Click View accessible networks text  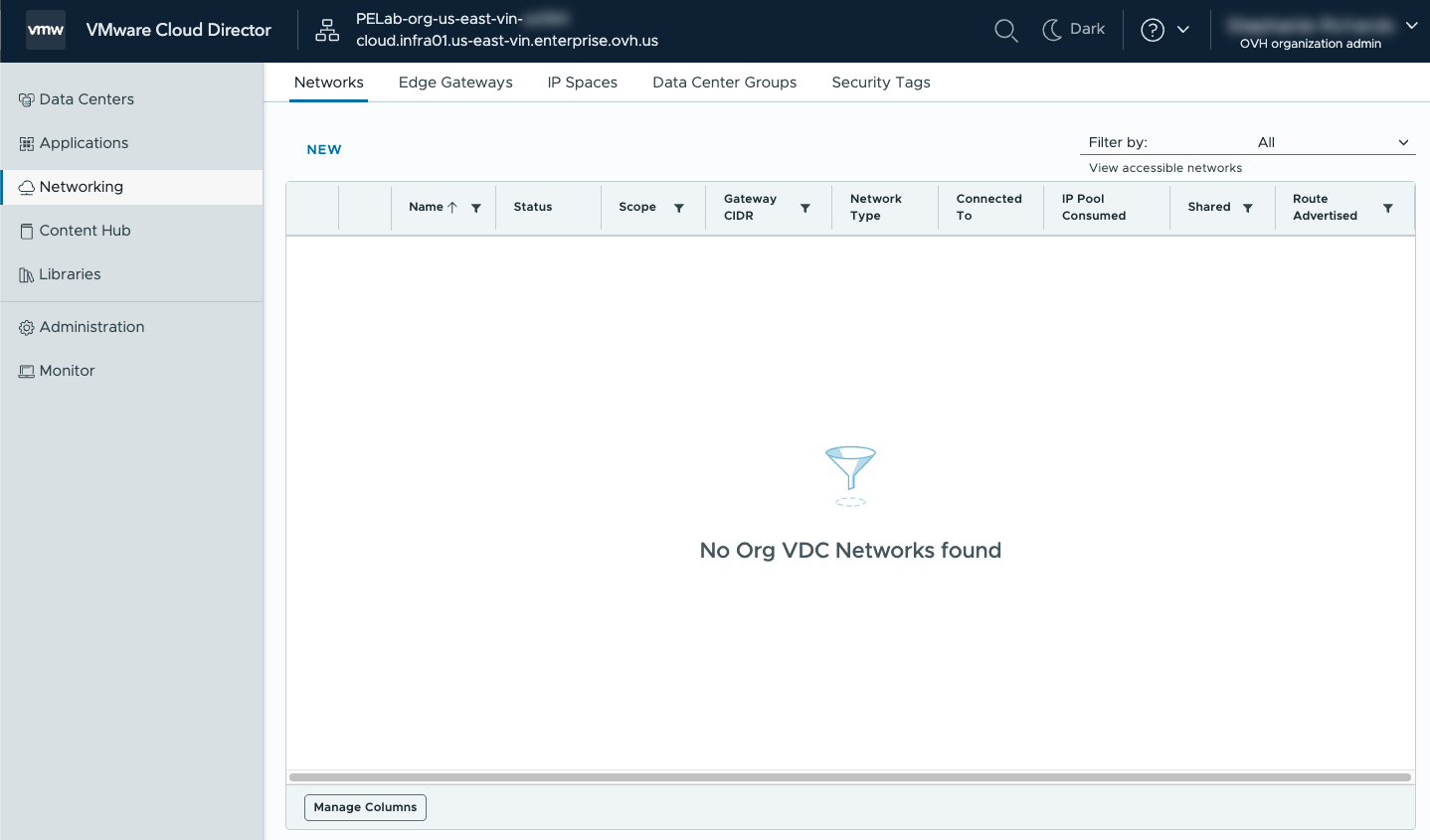[x=1165, y=168]
